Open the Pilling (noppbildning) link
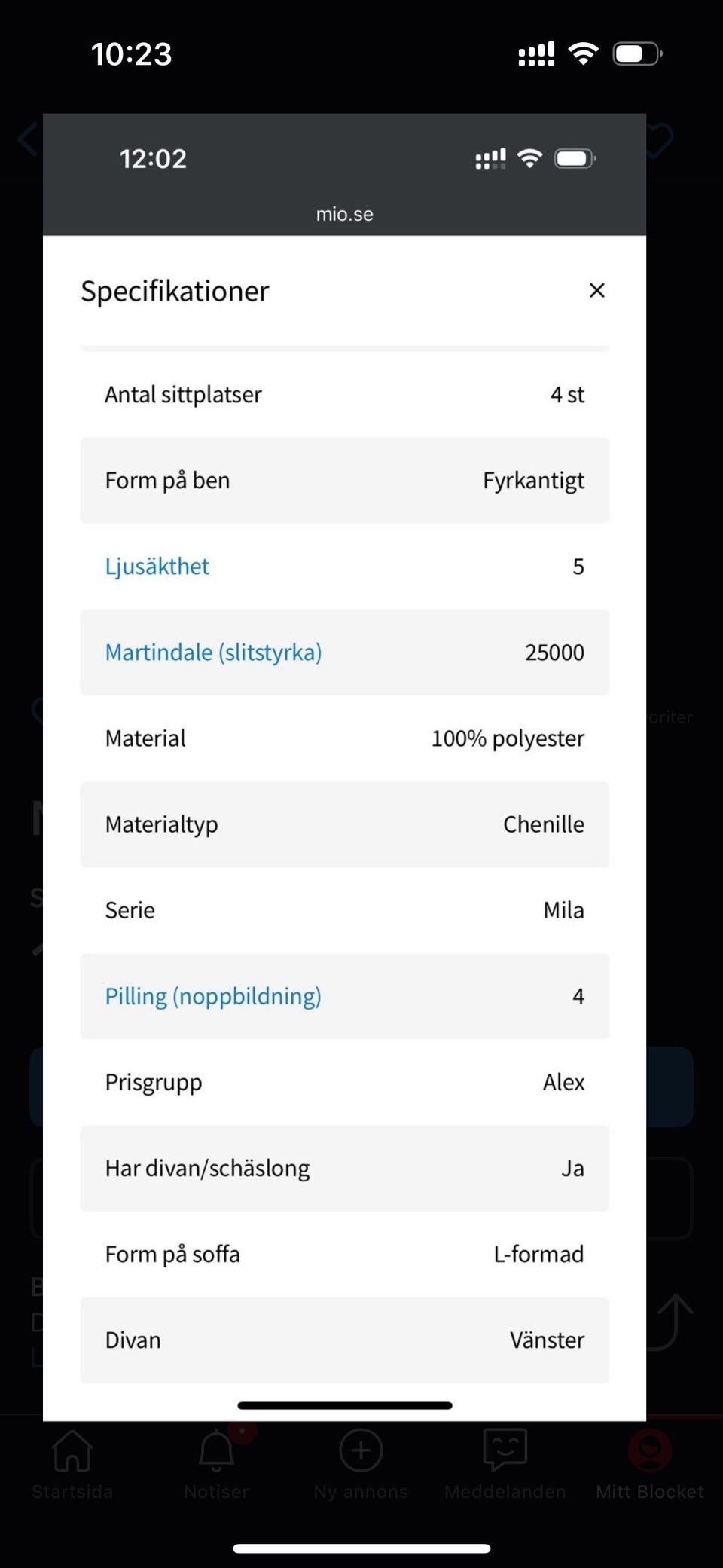The width and height of the screenshot is (723, 1568). tap(213, 996)
